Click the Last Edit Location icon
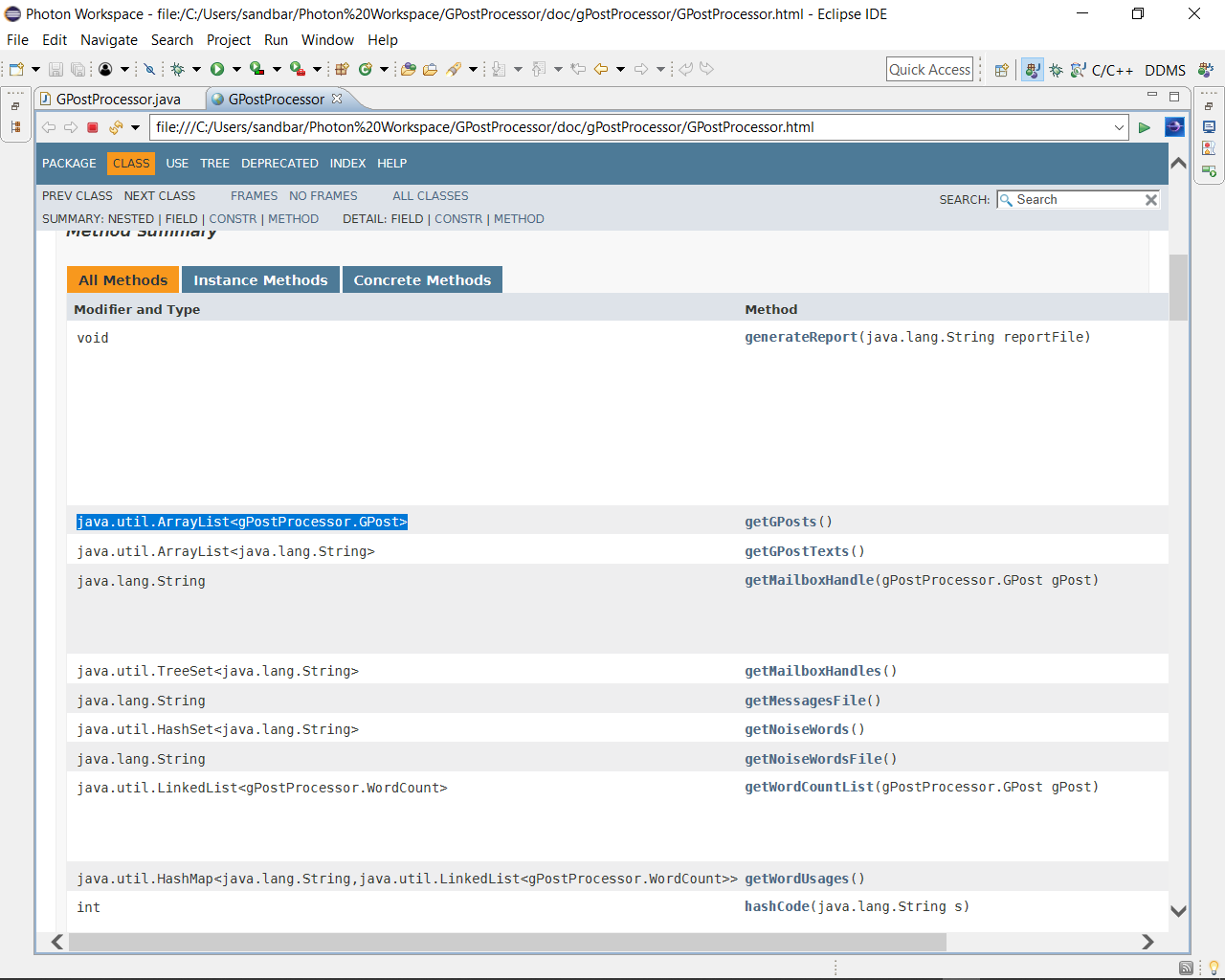This screenshot has height=980, width=1225. (578, 69)
